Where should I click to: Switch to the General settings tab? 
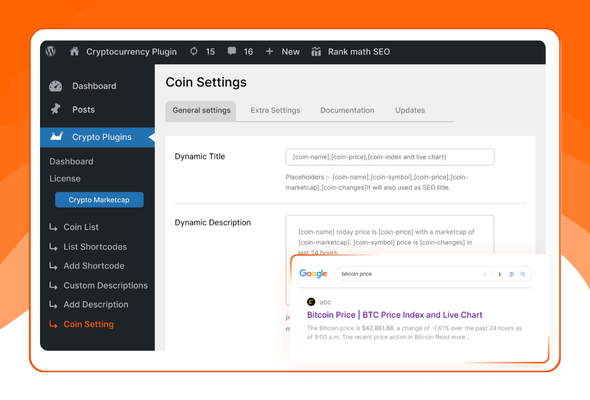201,111
